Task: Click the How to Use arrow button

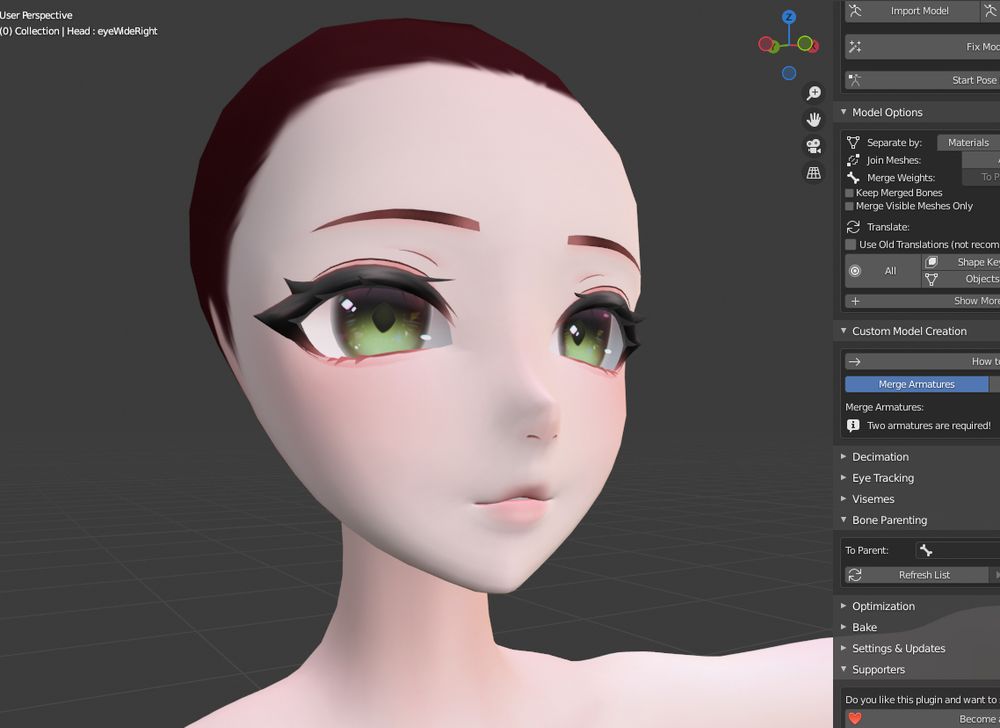Action: click(x=922, y=361)
